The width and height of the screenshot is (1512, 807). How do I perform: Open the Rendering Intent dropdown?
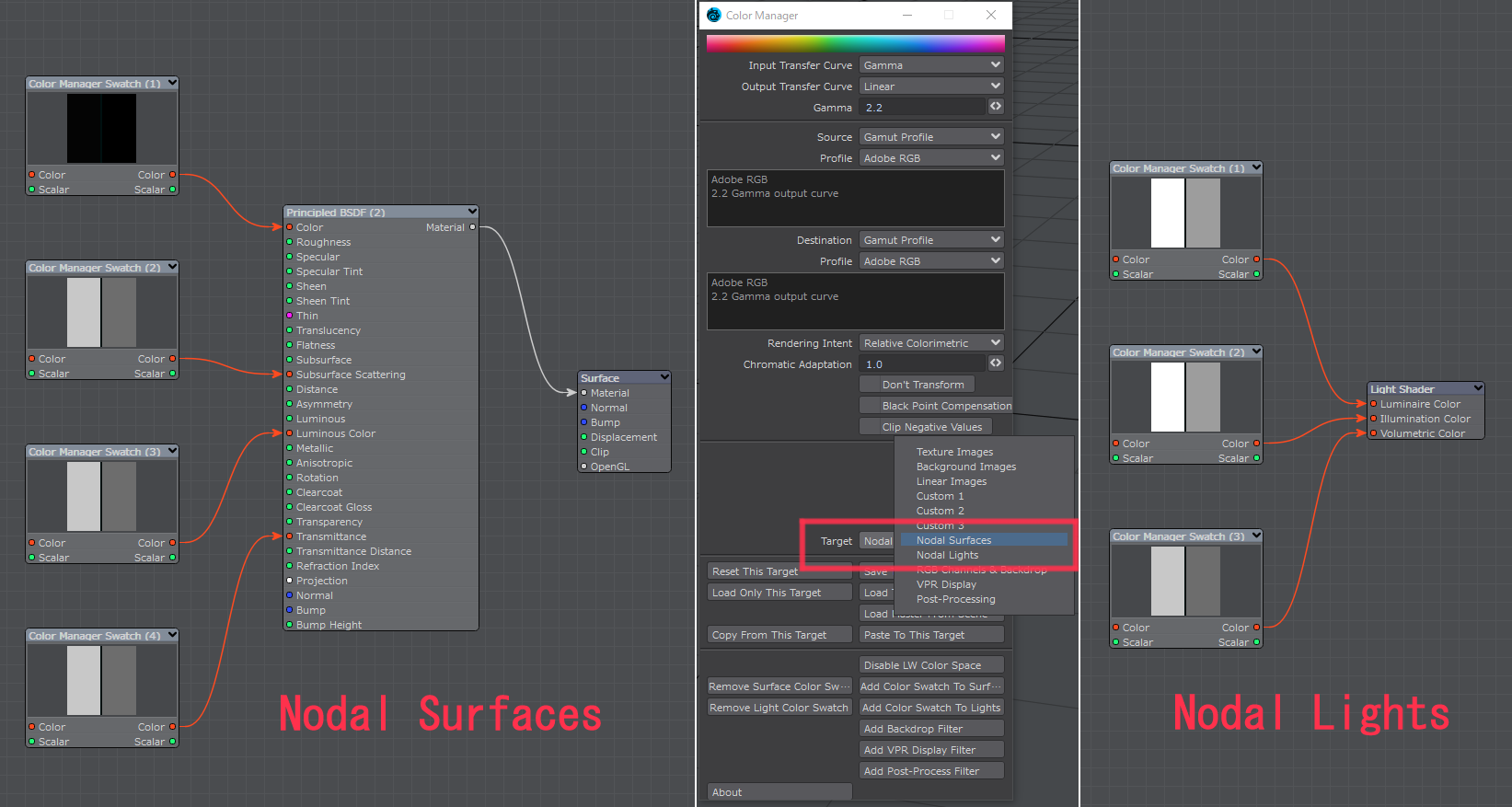coord(931,343)
